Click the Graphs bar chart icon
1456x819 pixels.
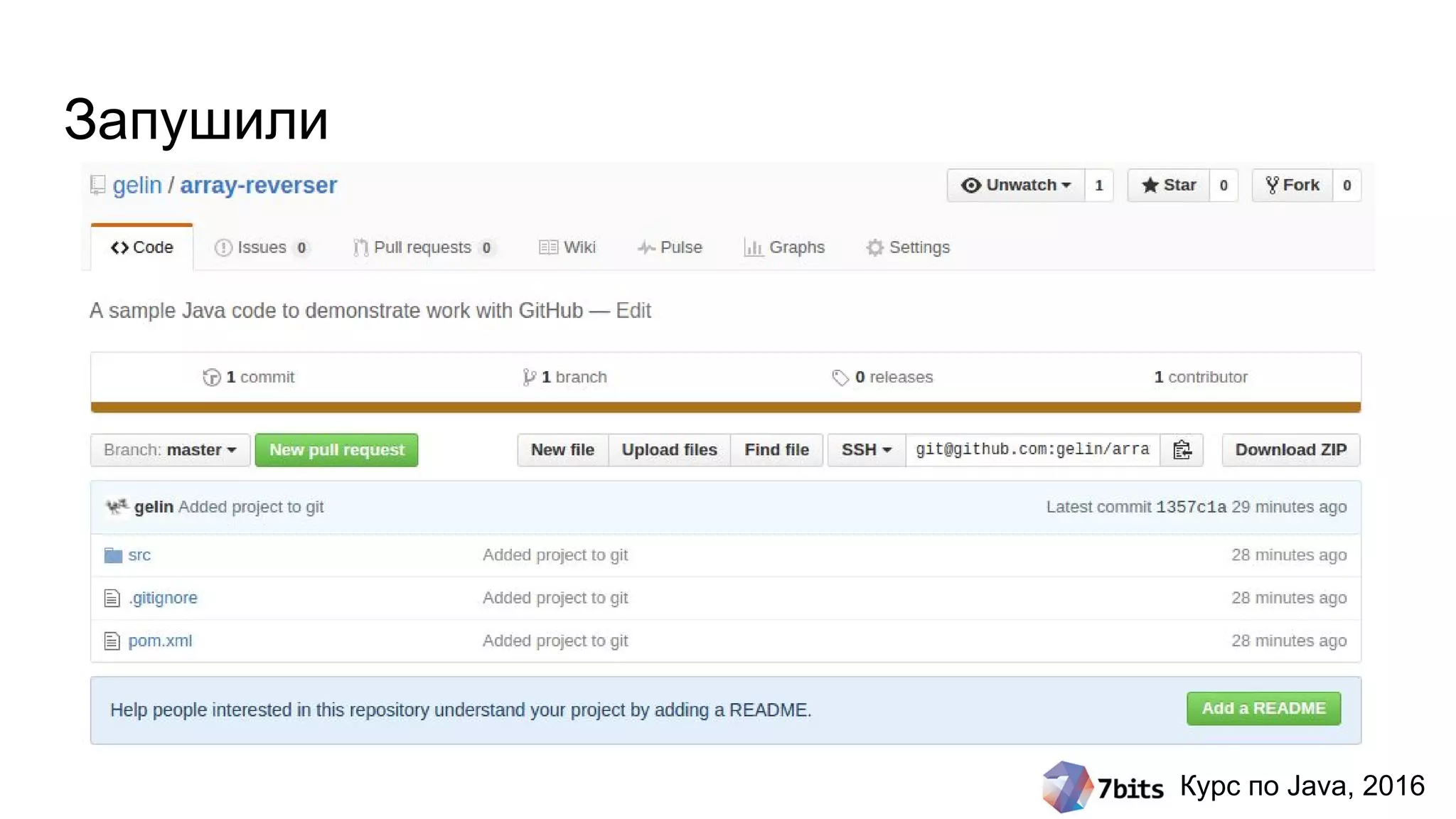pos(753,247)
